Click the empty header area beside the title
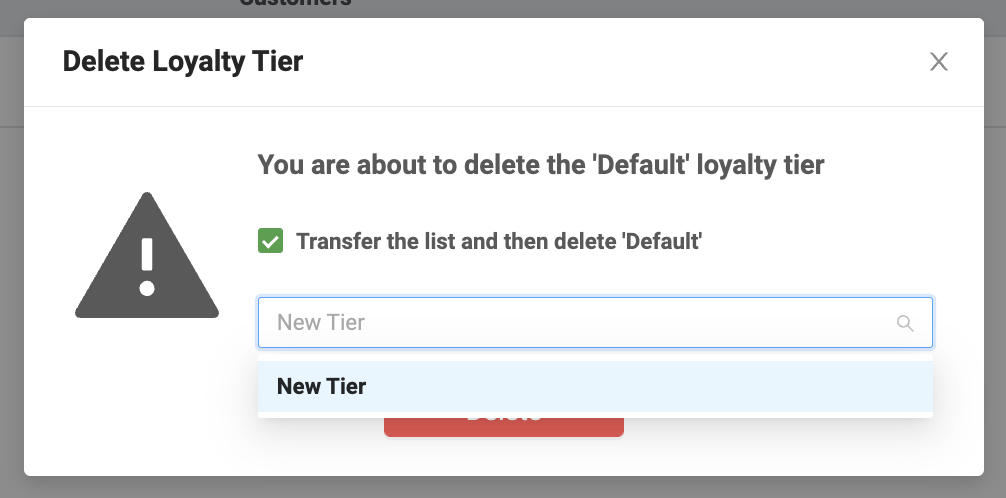Image resolution: width=1006 pixels, height=498 pixels. tap(600, 62)
